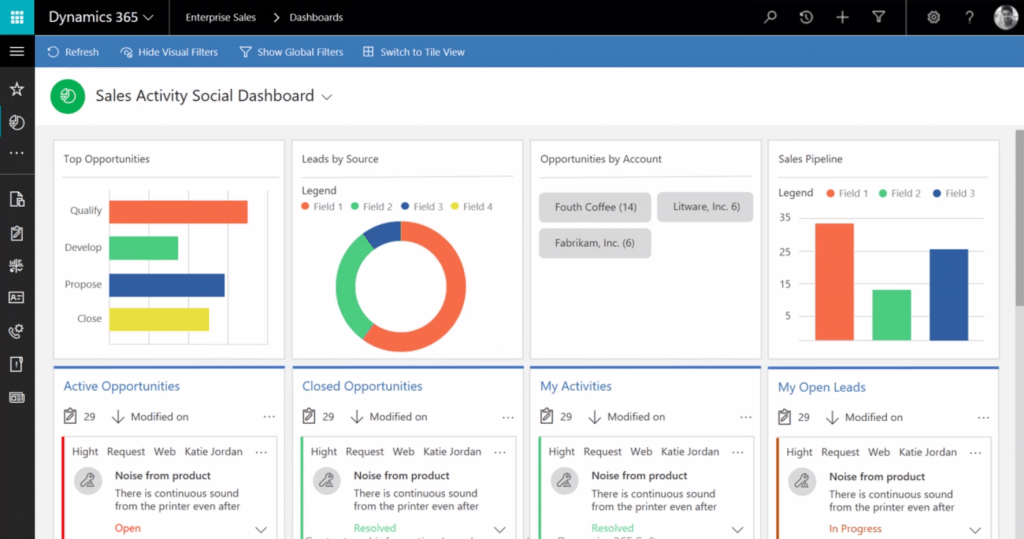Switch to Tile View
The height and width of the screenshot is (539, 1024).
(413, 52)
